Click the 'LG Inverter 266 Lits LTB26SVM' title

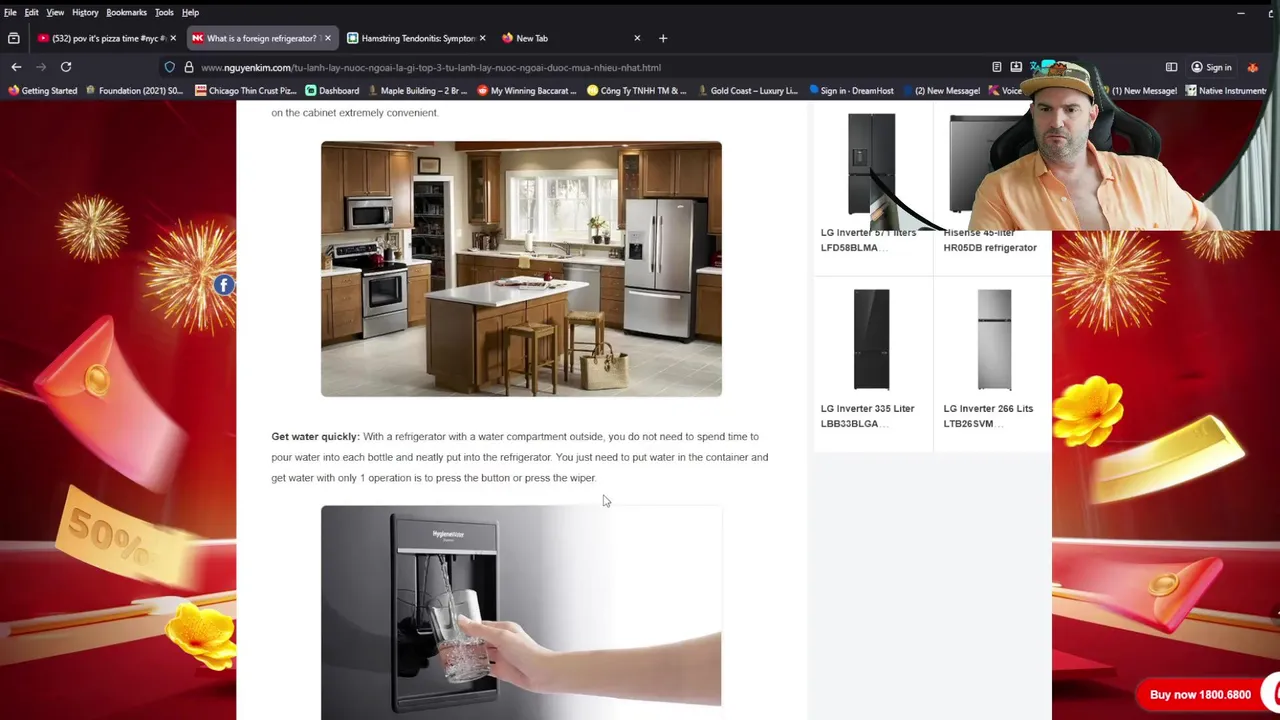pos(988,416)
